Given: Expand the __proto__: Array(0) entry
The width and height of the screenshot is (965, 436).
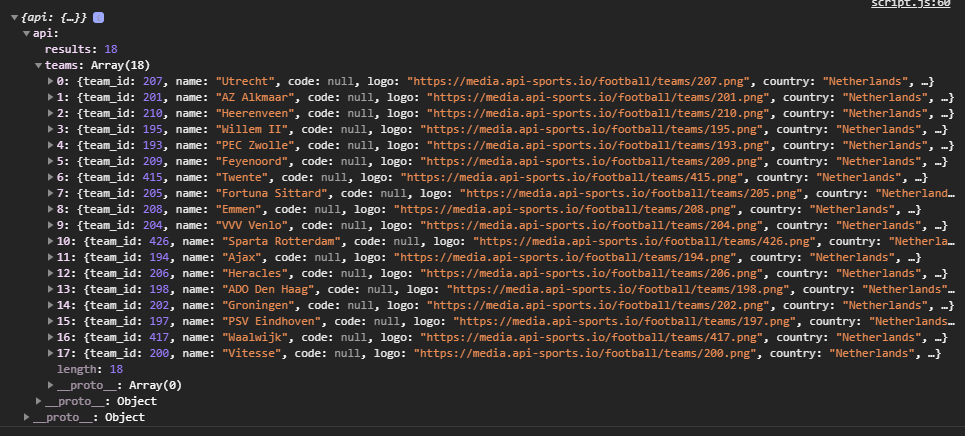Looking at the screenshot, I should (51, 386).
